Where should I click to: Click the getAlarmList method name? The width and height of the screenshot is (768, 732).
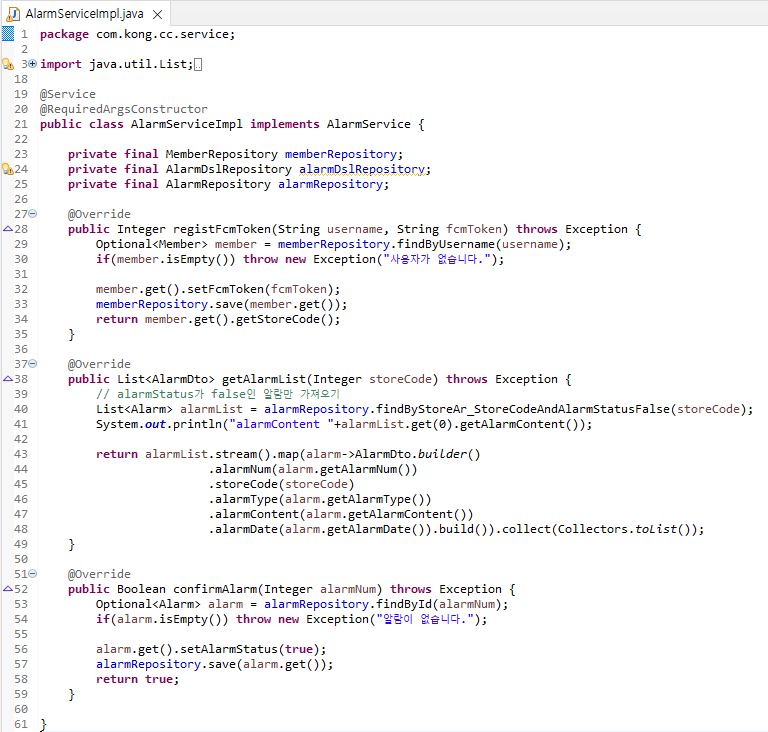264,379
